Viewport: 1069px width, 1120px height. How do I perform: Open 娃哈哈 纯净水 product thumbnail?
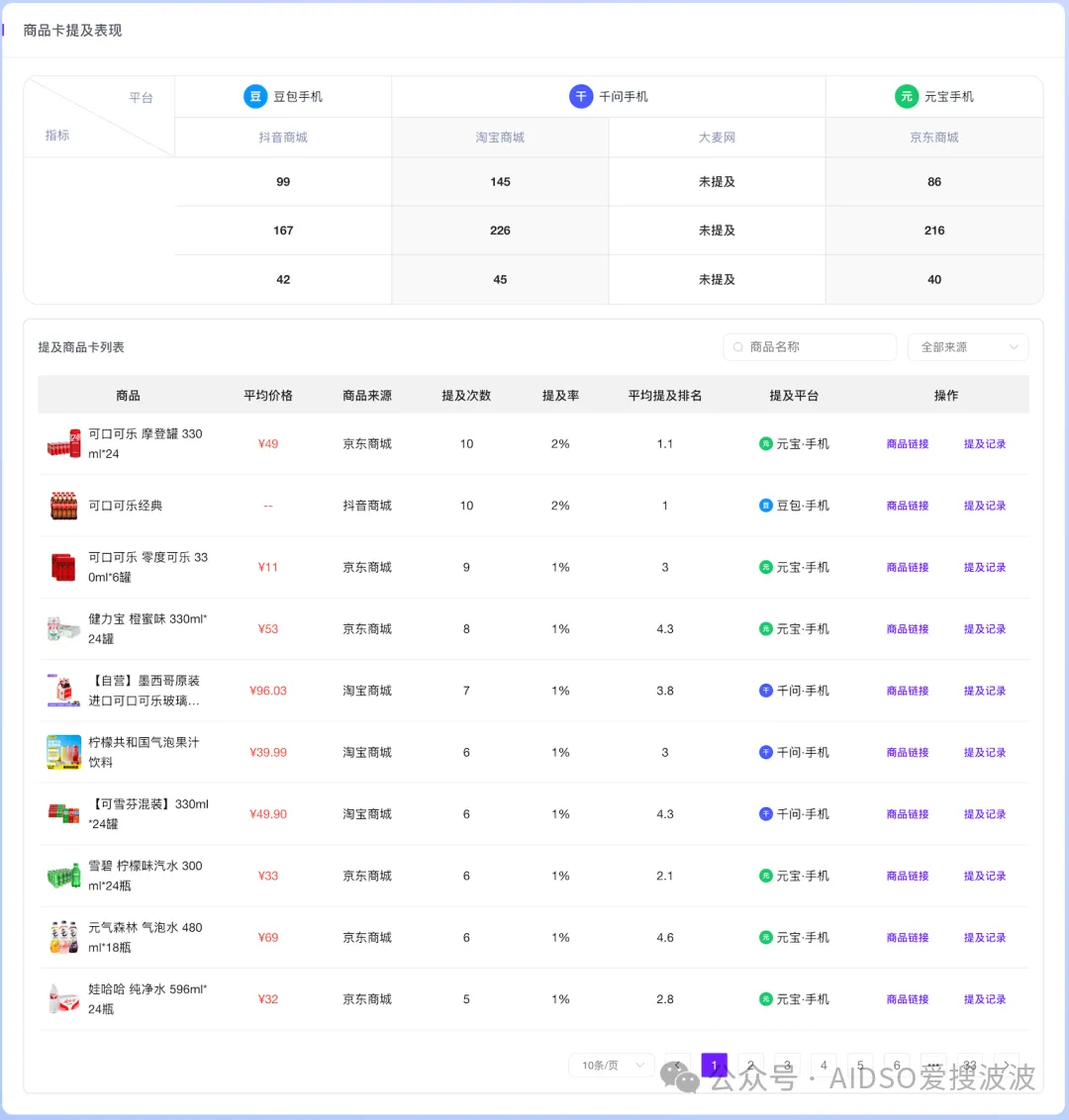click(x=63, y=999)
